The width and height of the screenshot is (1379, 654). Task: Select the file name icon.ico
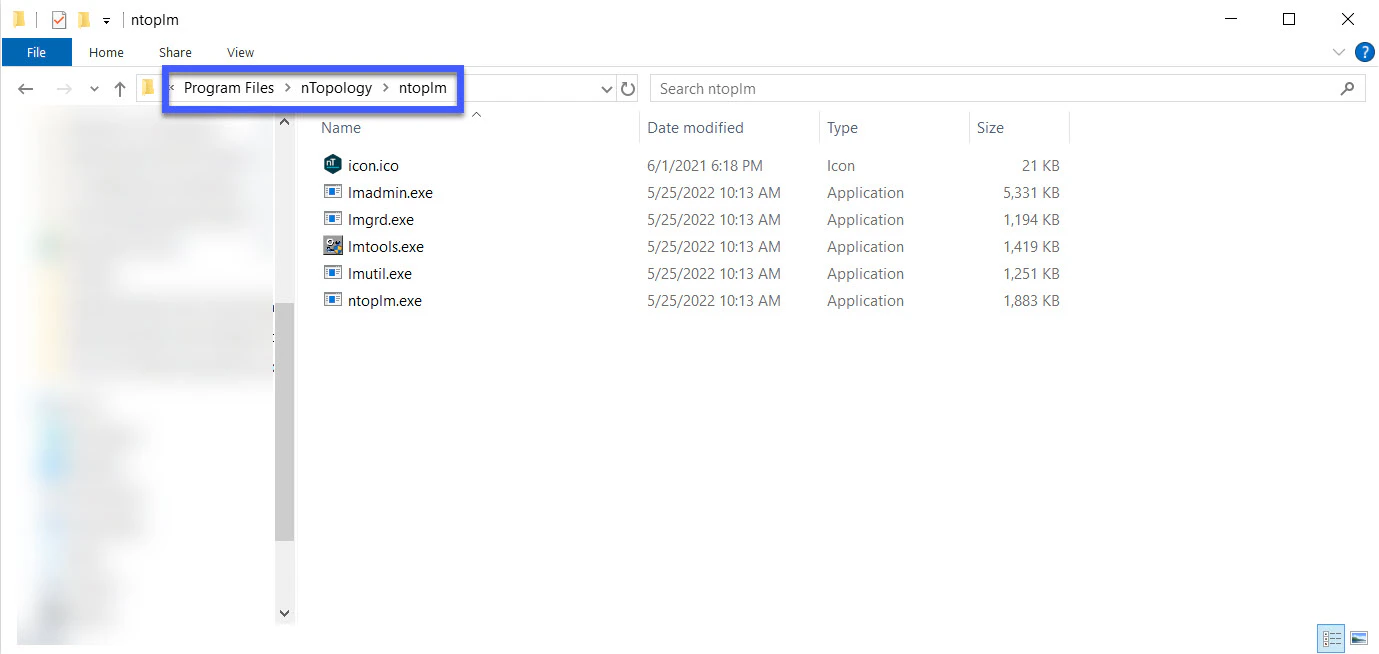tap(373, 166)
